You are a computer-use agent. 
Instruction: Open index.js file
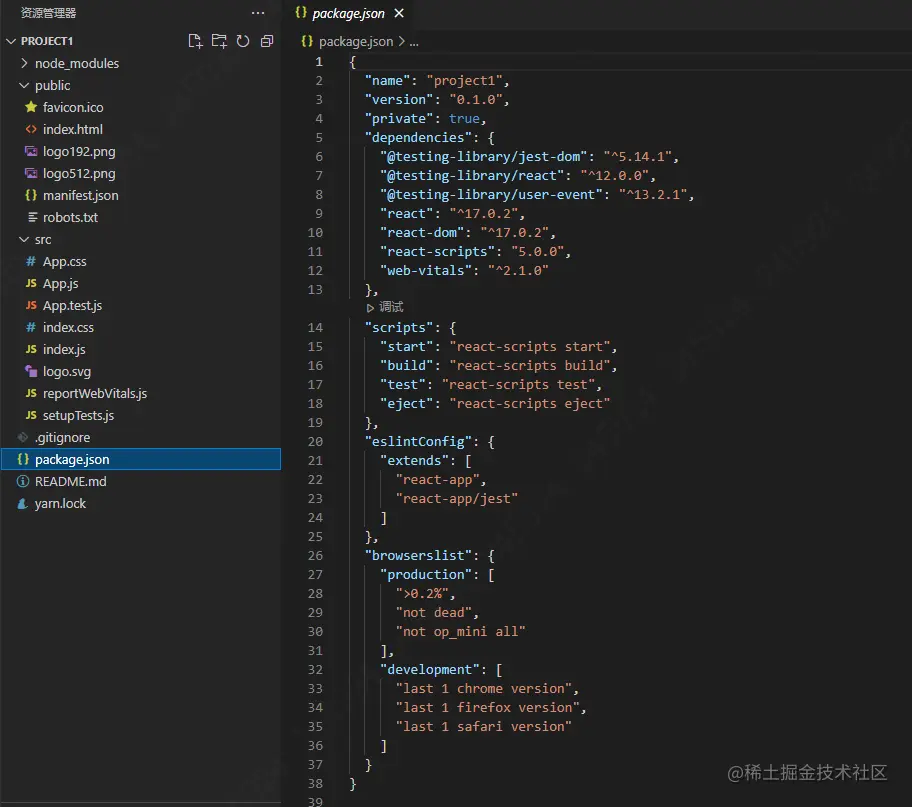click(x=64, y=349)
